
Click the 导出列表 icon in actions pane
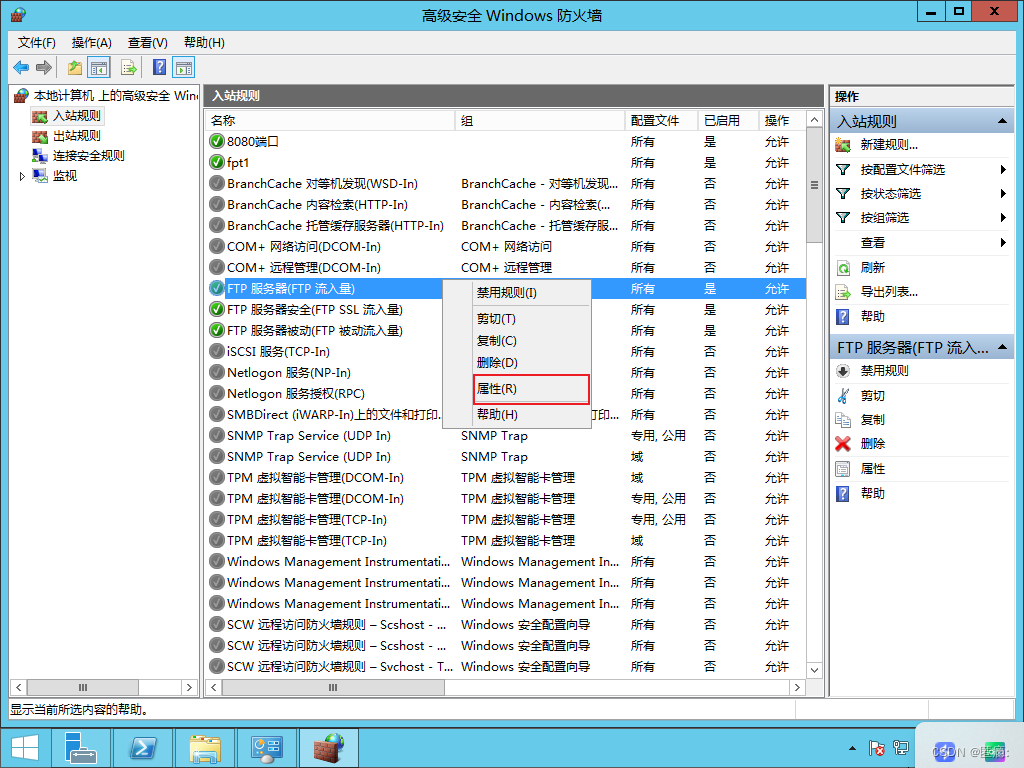tap(843, 292)
